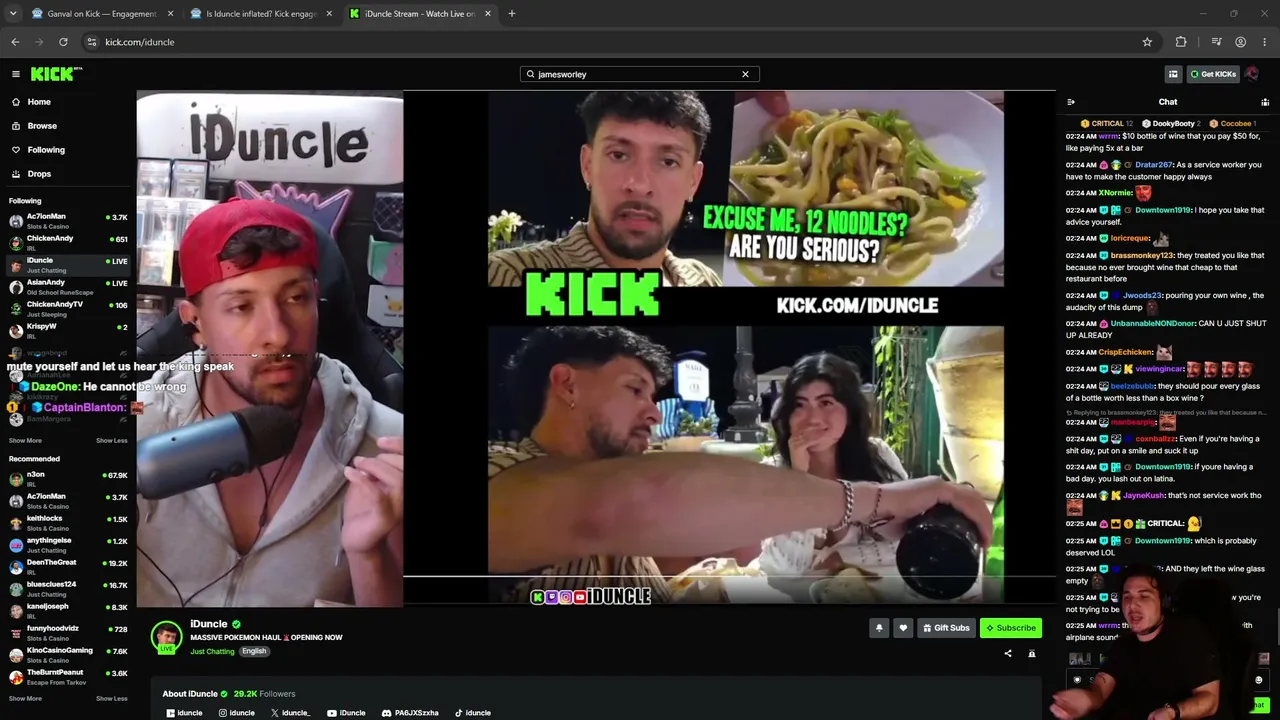Open JayneKush's chat user card
The width and height of the screenshot is (1280, 720).
[1143, 496]
